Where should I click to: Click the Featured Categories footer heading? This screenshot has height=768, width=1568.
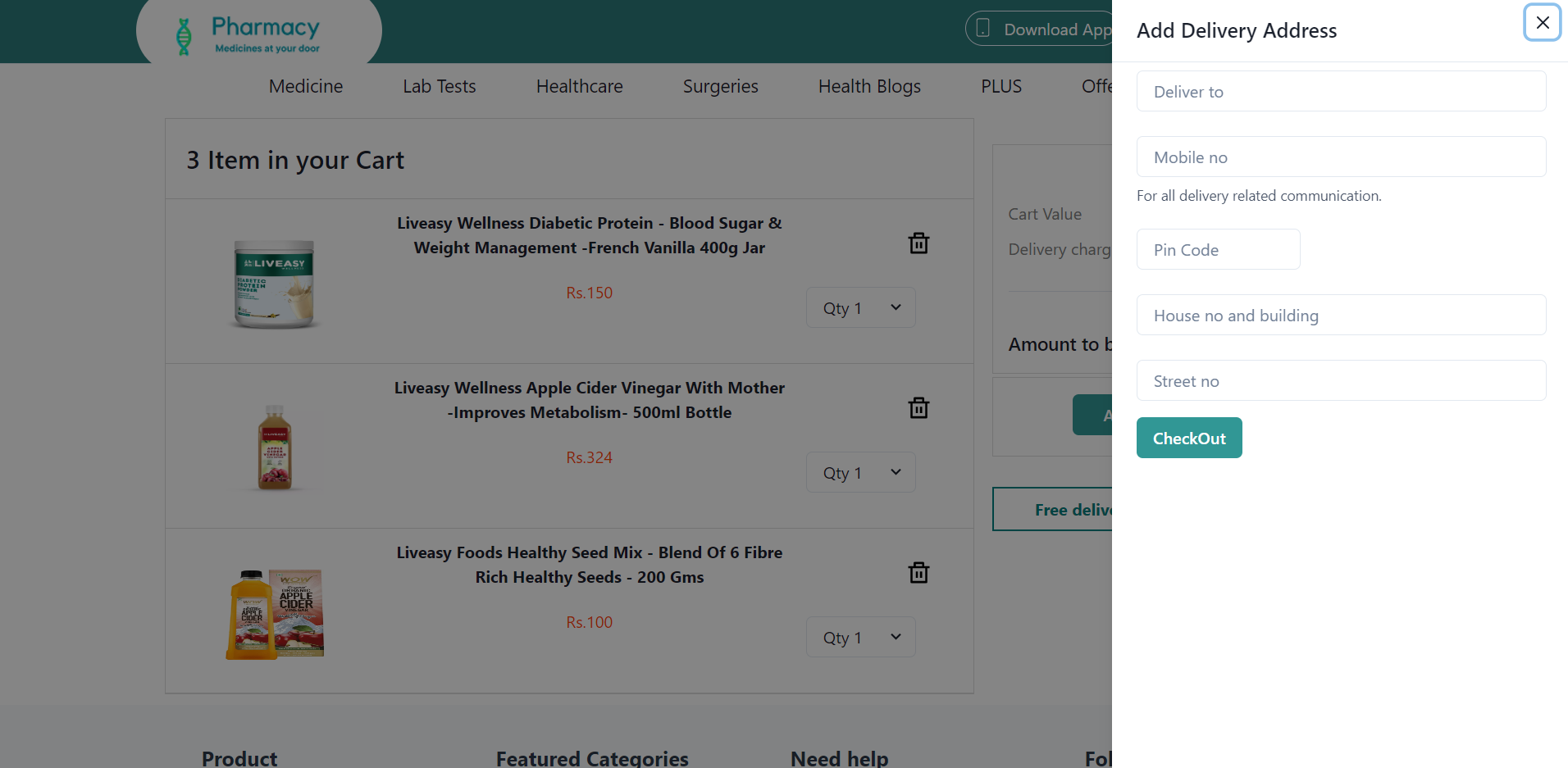(592, 758)
